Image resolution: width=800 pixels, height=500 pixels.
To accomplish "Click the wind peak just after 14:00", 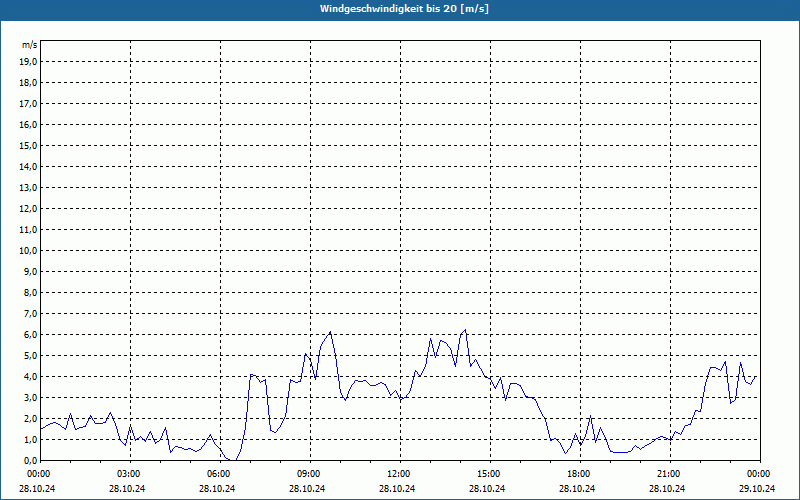I will tap(465, 330).
